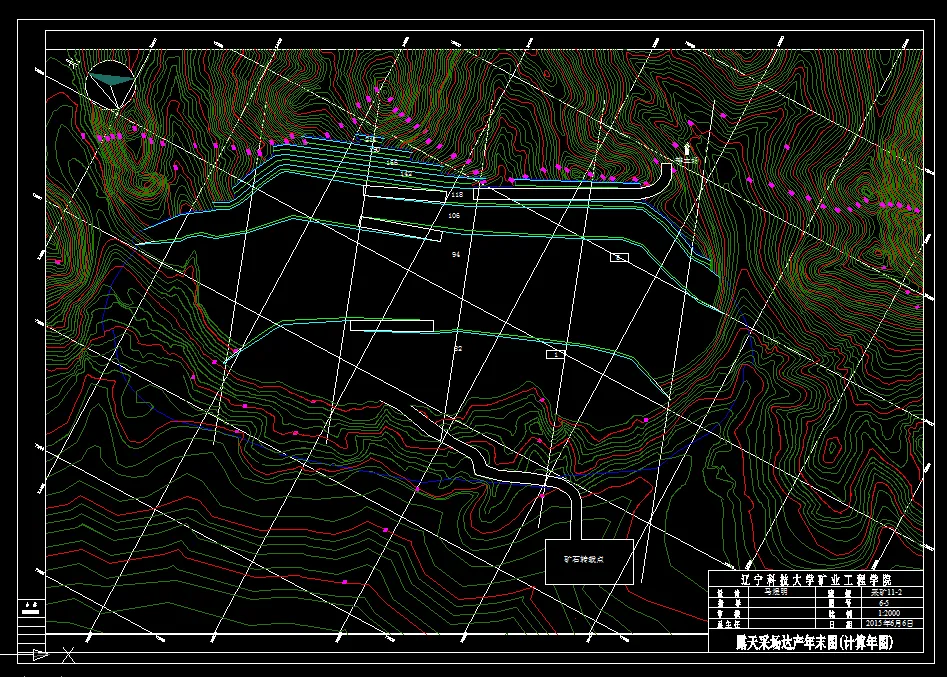
Task: Click the UCS crosshair icon at bottom-left
Action: (68, 655)
